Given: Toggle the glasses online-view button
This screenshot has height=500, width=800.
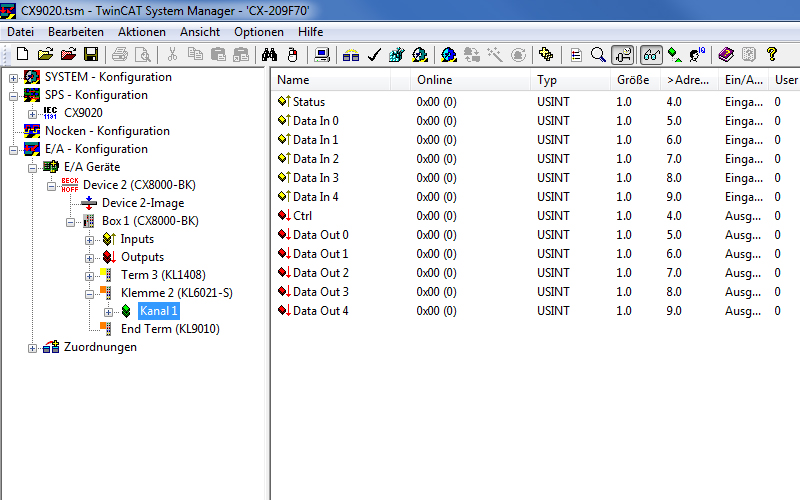Looking at the screenshot, I should click(x=652, y=55).
